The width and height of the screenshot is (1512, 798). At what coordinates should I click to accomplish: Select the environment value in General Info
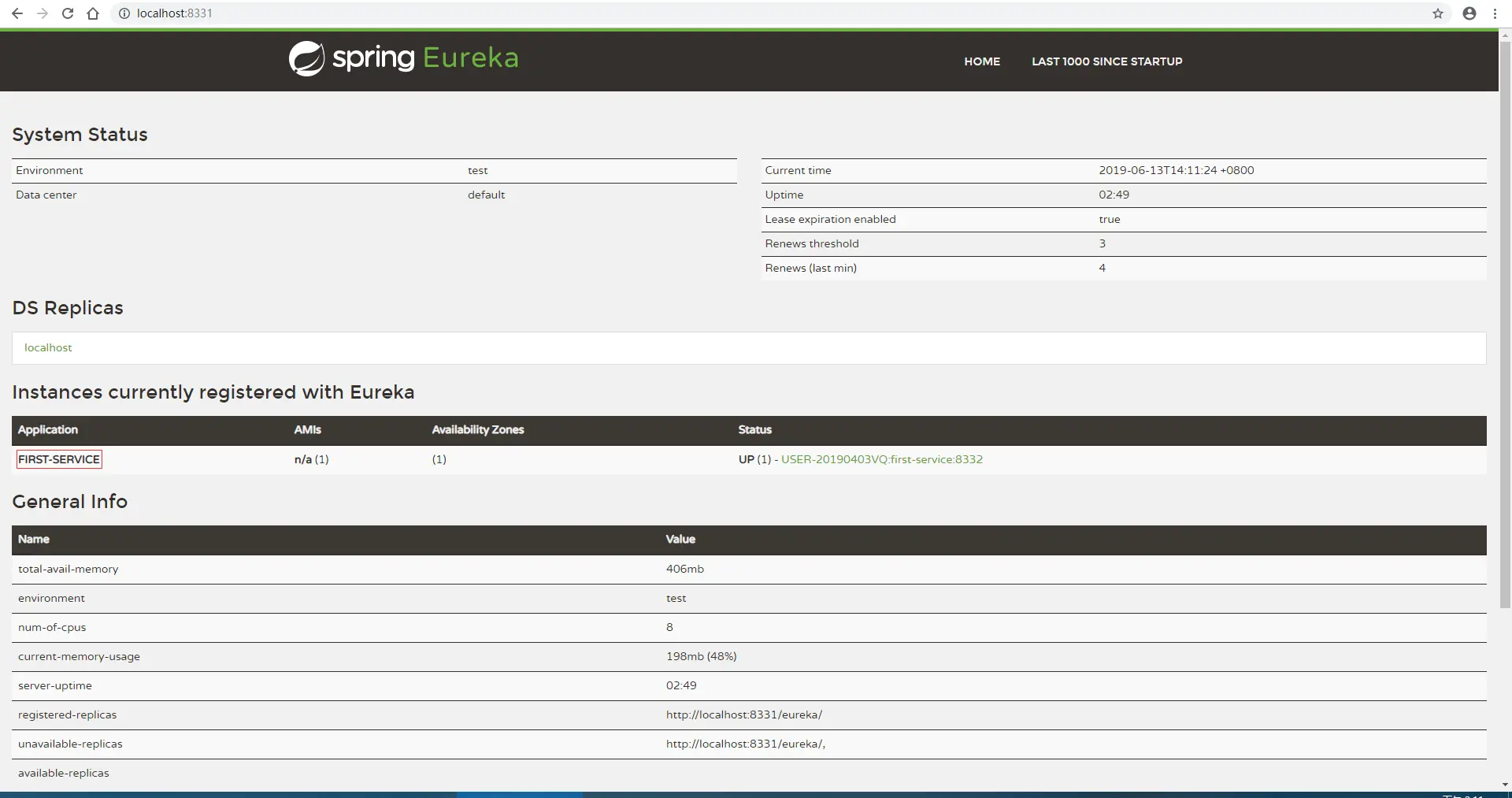coord(676,598)
